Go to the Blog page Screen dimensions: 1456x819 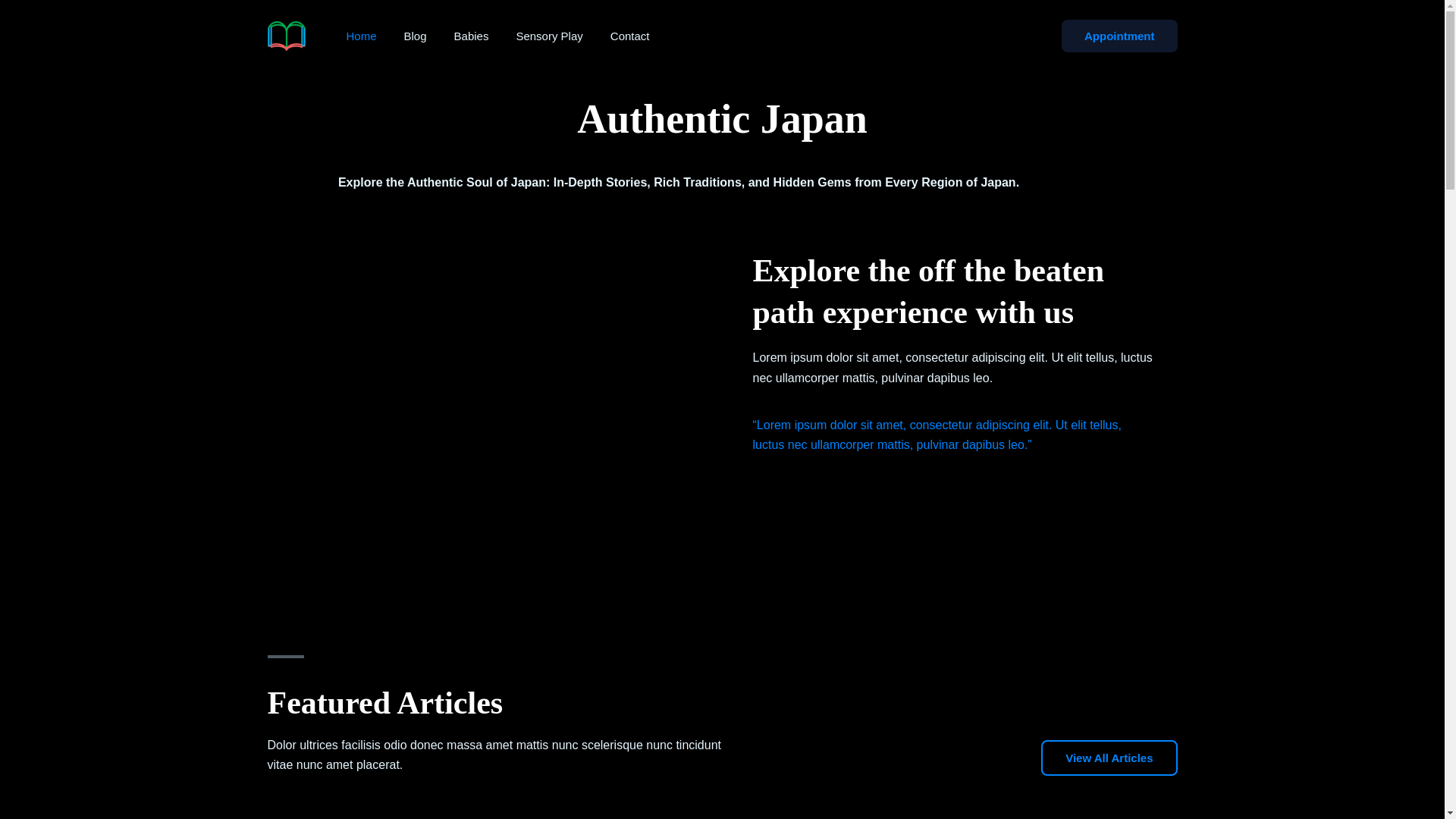point(415,36)
